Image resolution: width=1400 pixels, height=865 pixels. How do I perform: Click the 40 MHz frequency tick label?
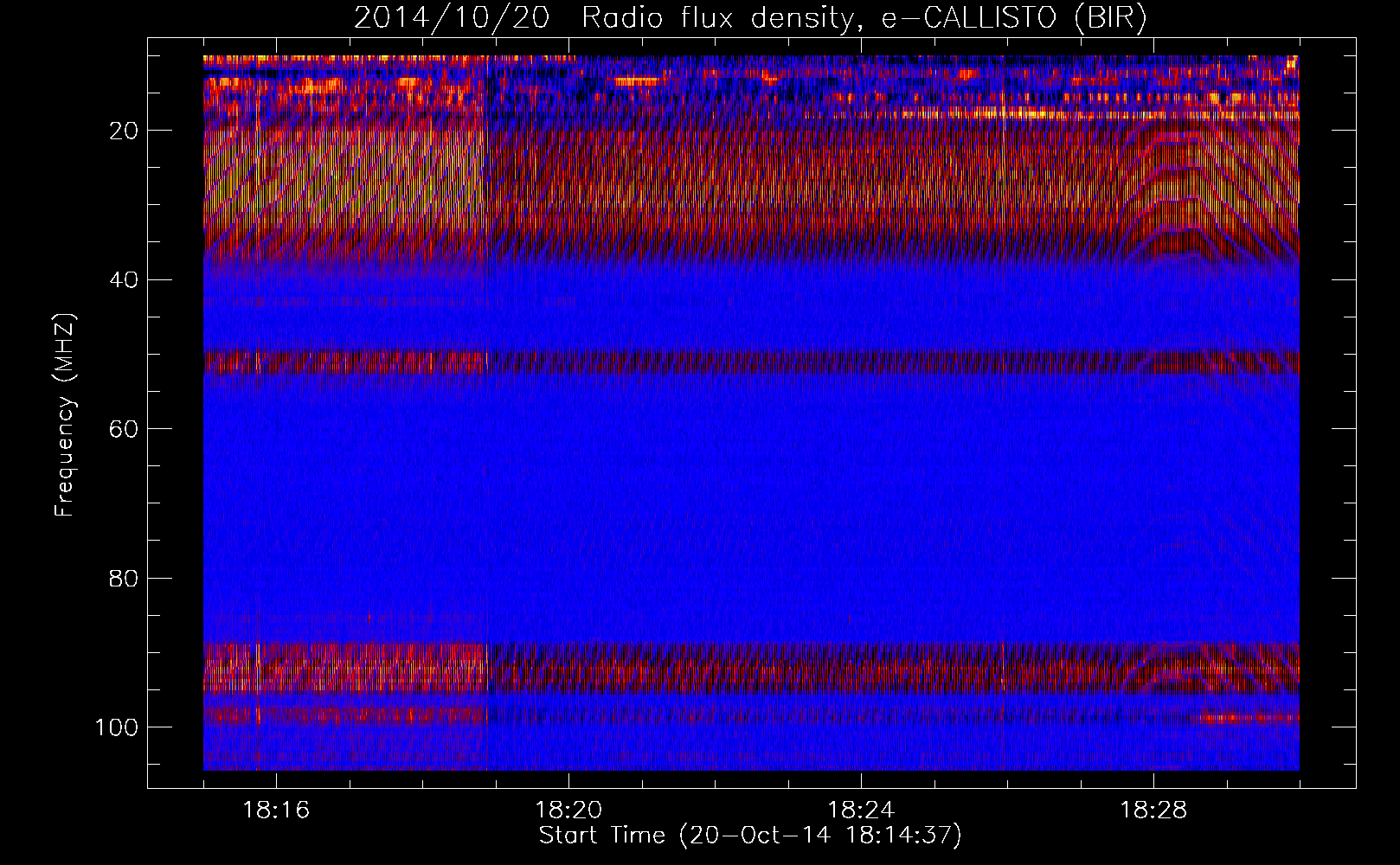[125, 280]
